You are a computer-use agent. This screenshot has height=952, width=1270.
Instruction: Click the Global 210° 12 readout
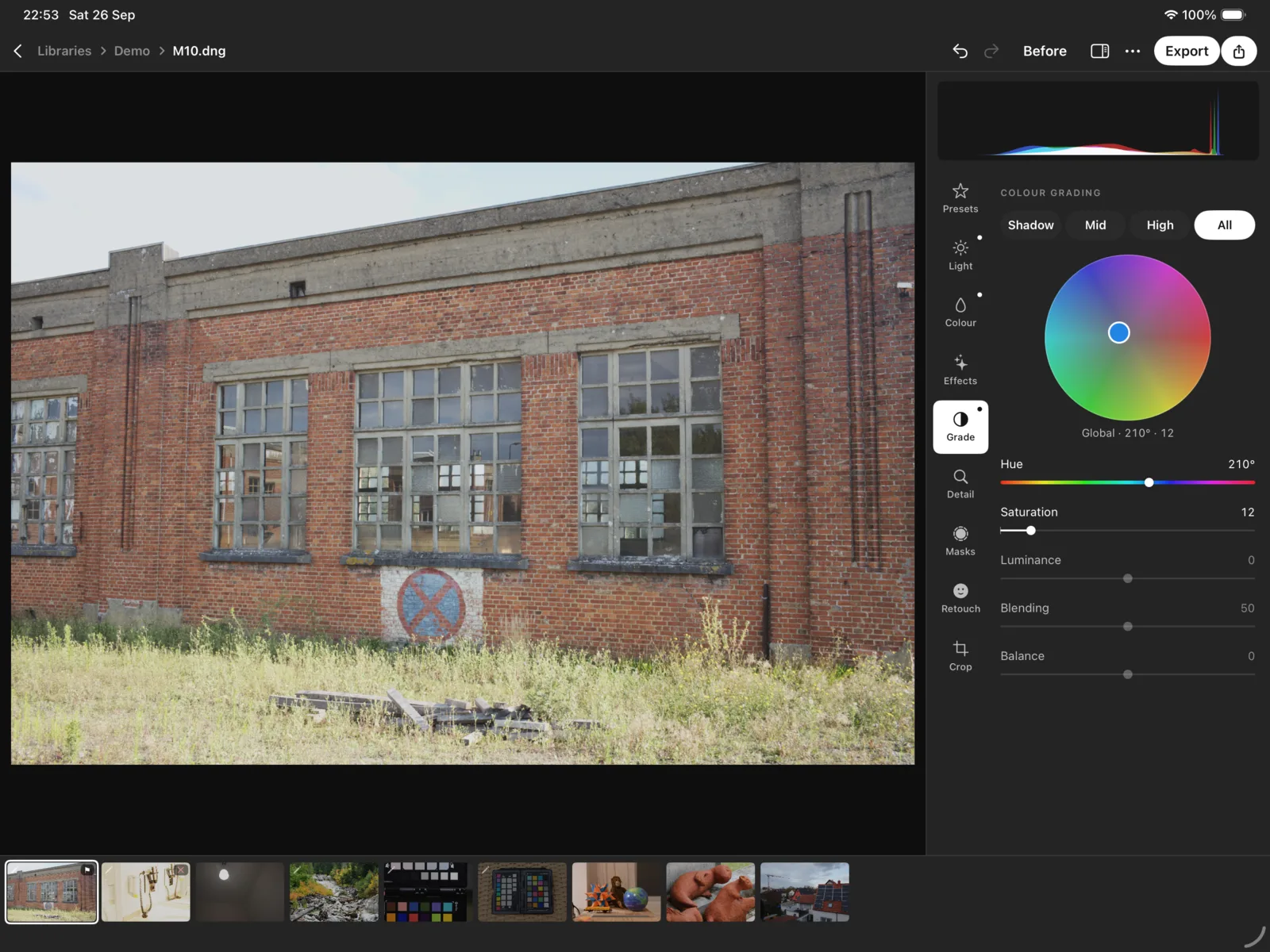[1127, 433]
